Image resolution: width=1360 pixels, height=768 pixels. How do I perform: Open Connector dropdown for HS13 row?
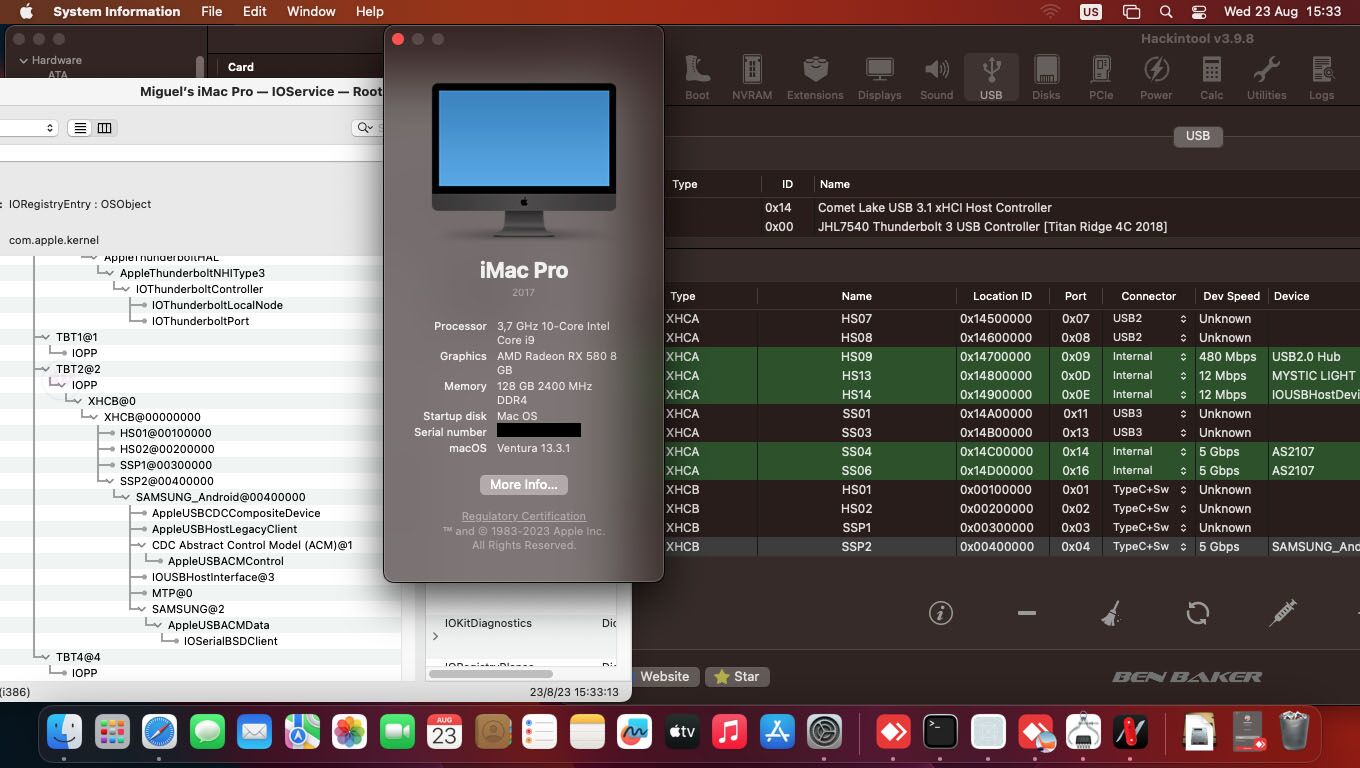tap(1148, 376)
